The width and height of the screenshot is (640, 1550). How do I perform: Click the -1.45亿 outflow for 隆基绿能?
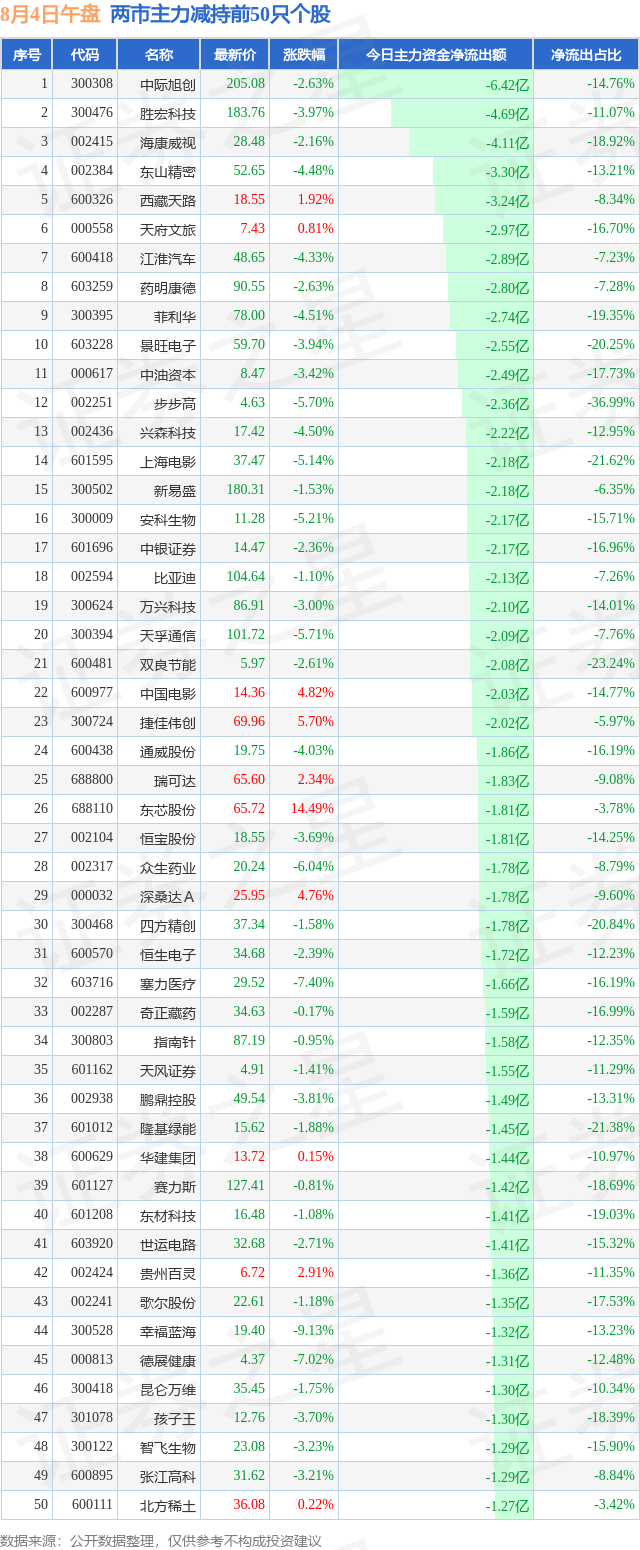(507, 1129)
